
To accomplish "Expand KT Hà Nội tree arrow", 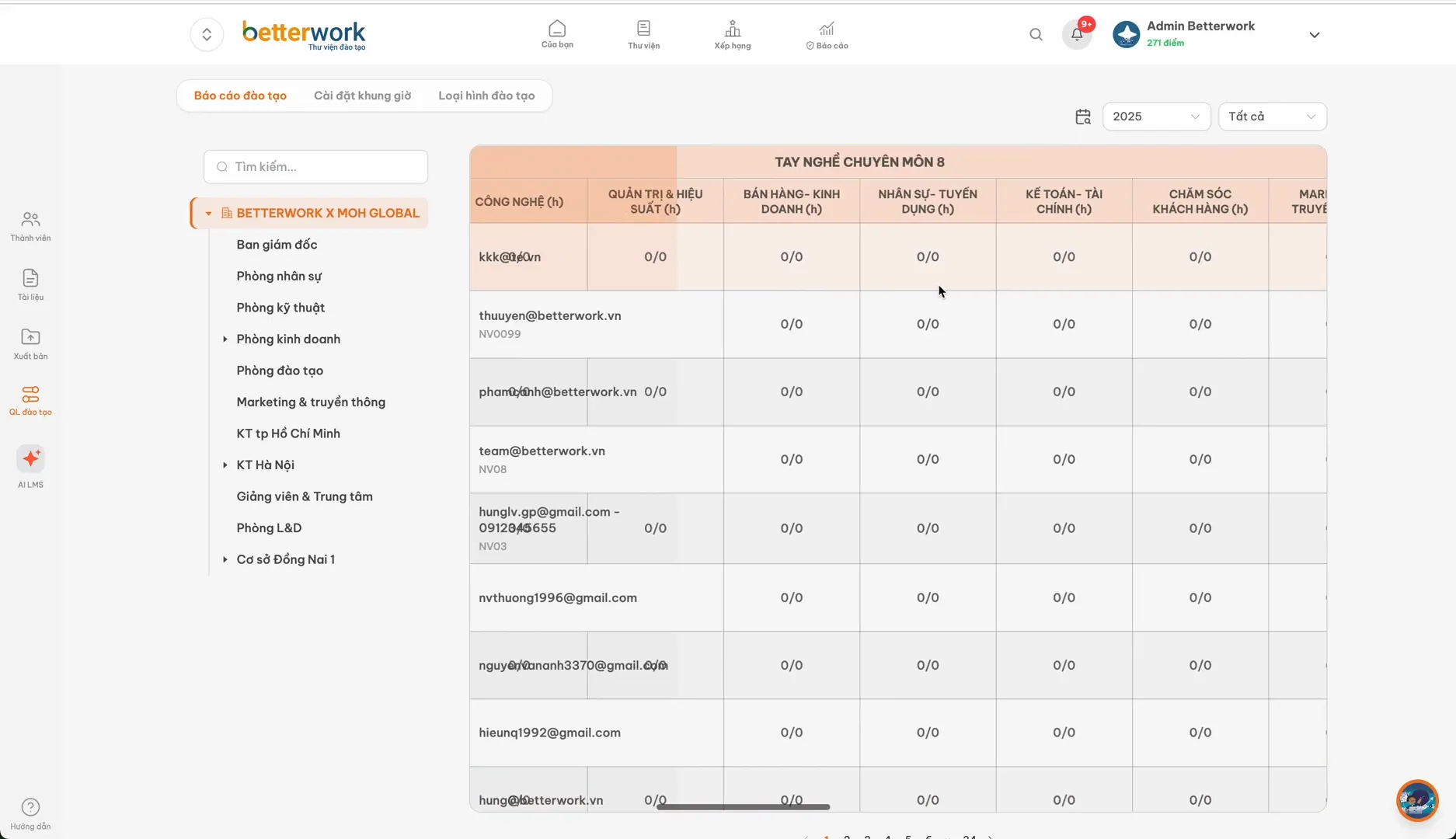I will click(x=225, y=465).
